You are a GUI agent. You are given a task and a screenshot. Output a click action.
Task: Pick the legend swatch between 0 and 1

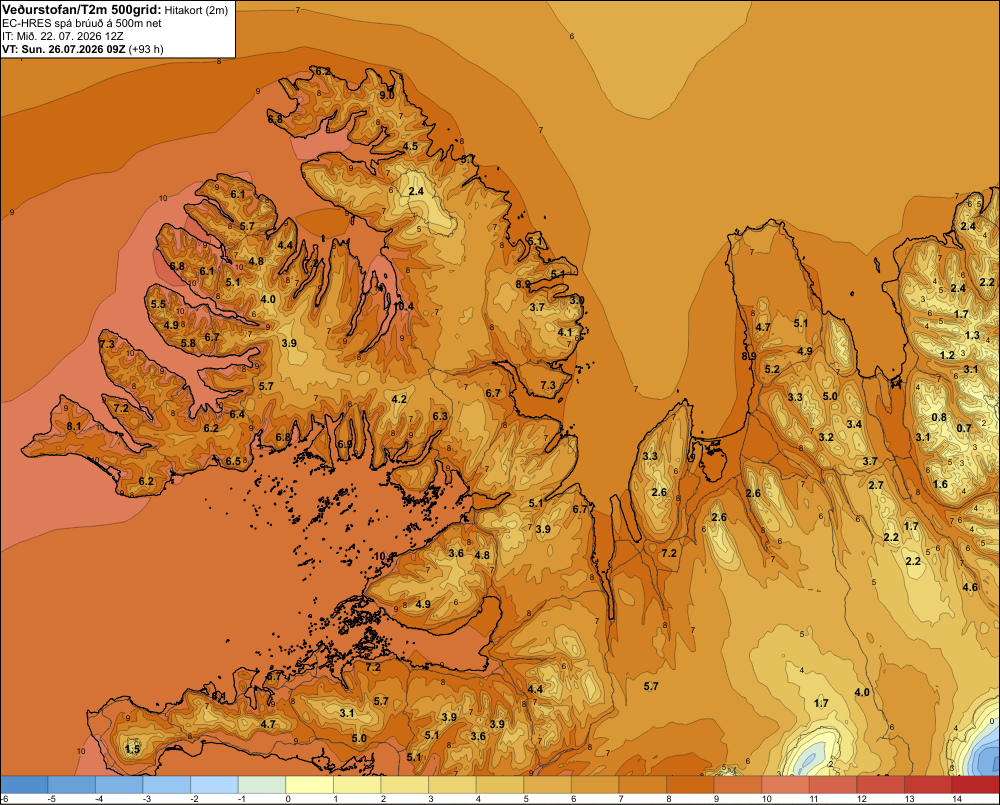(x=309, y=784)
